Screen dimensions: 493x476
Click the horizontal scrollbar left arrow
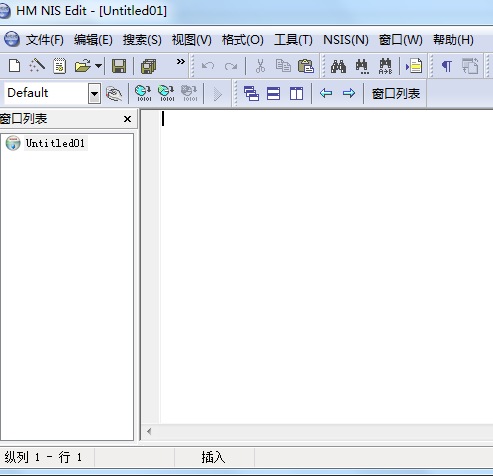click(x=149, y=432)
